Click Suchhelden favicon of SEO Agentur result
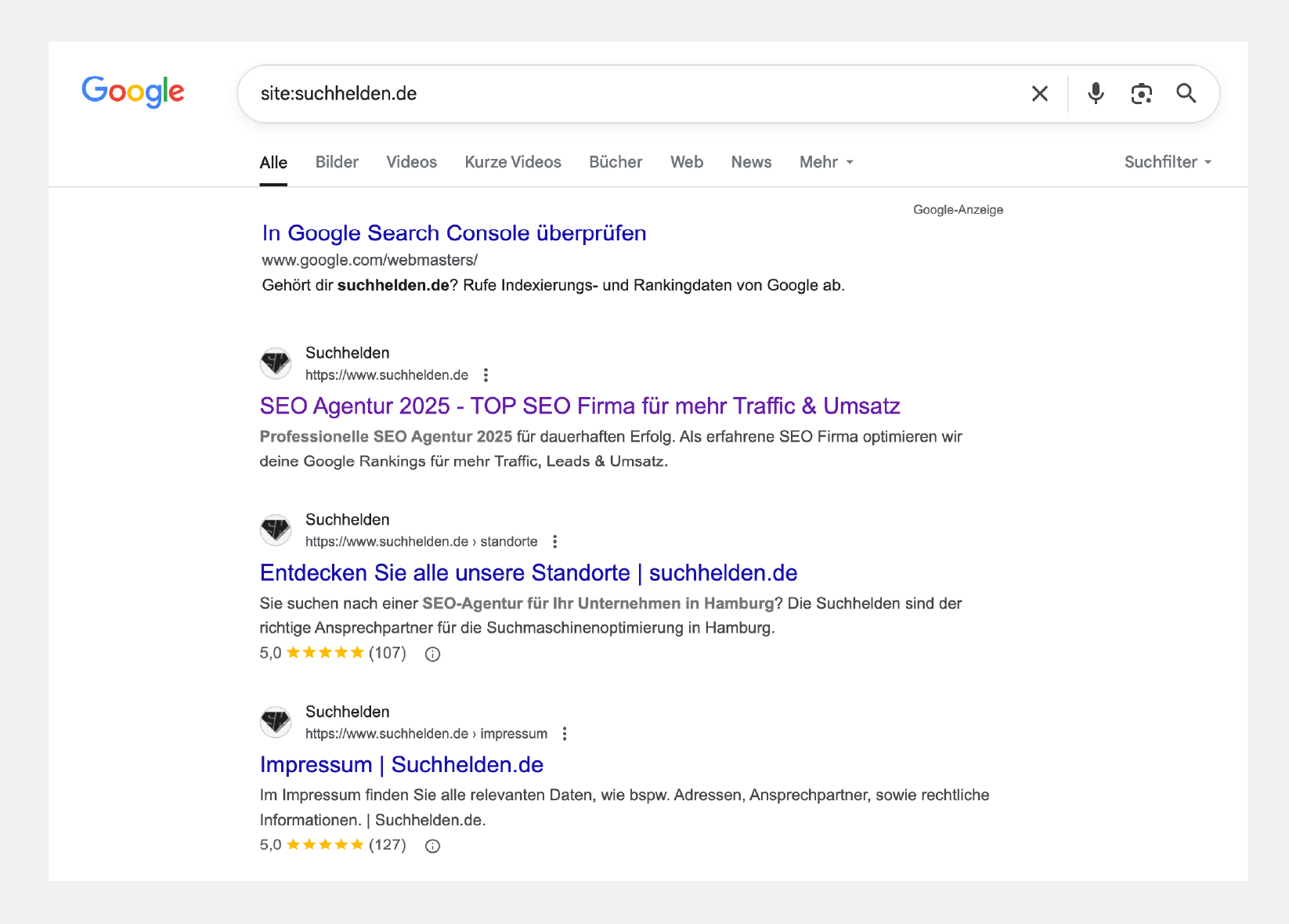The height and width of the screenshot is (924, 1289). [276, 363]
